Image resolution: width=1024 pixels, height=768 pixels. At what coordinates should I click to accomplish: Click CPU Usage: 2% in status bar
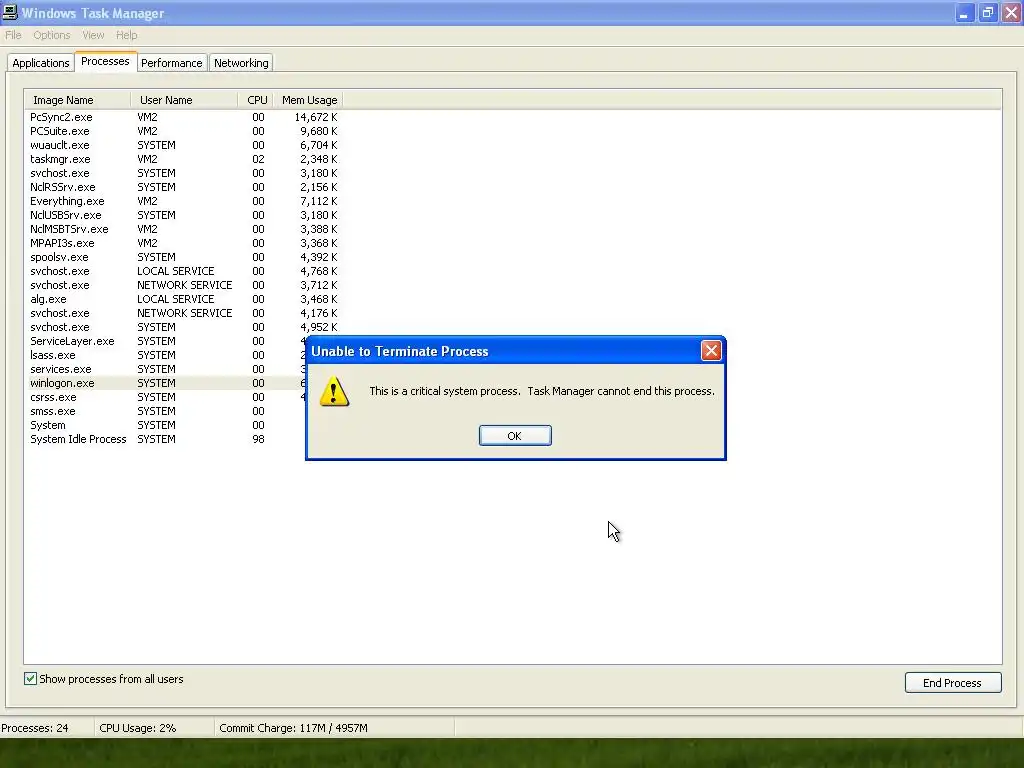click(138, 728)
